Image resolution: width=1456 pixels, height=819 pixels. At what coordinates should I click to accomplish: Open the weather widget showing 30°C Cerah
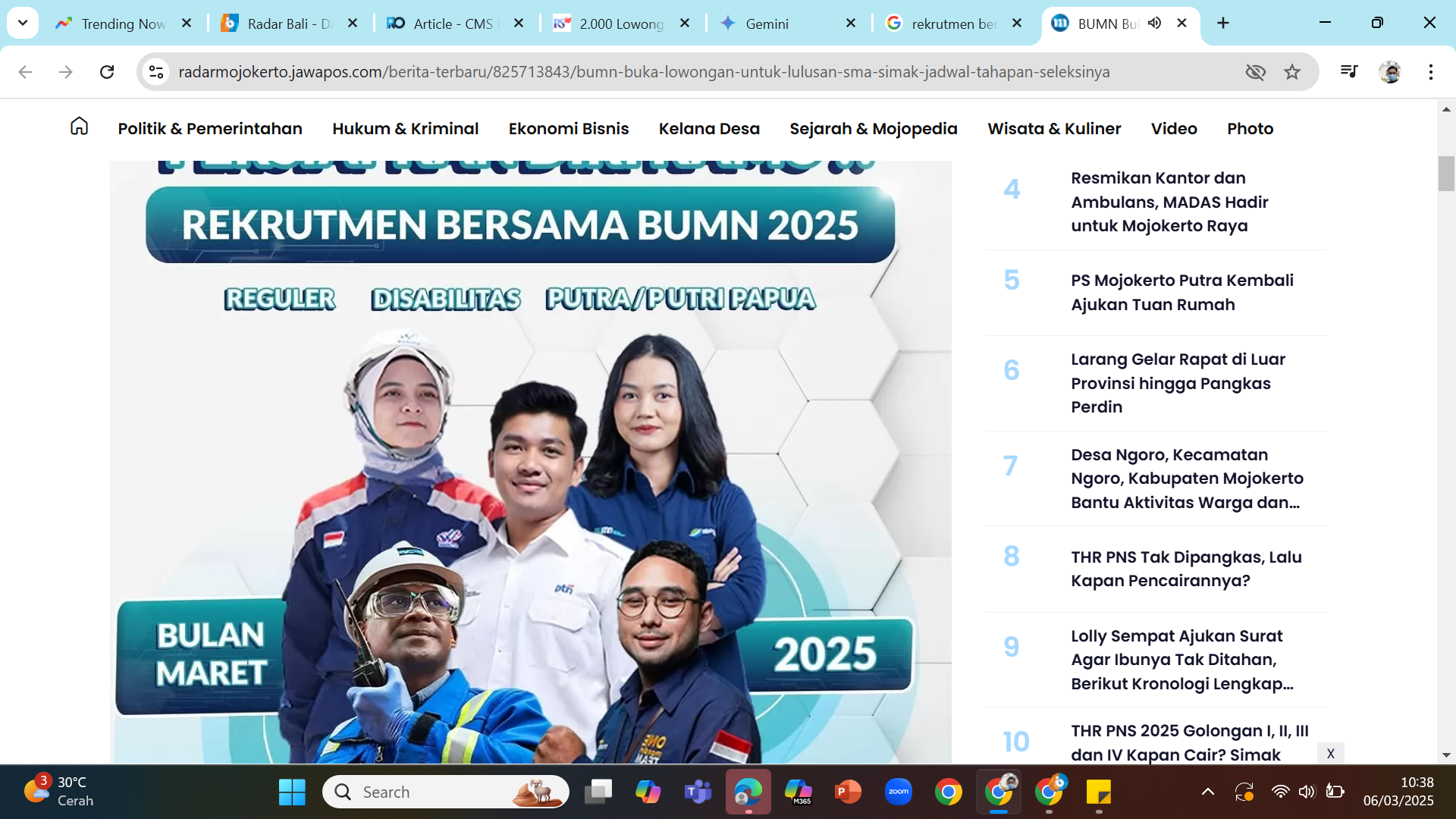point(59,792)
